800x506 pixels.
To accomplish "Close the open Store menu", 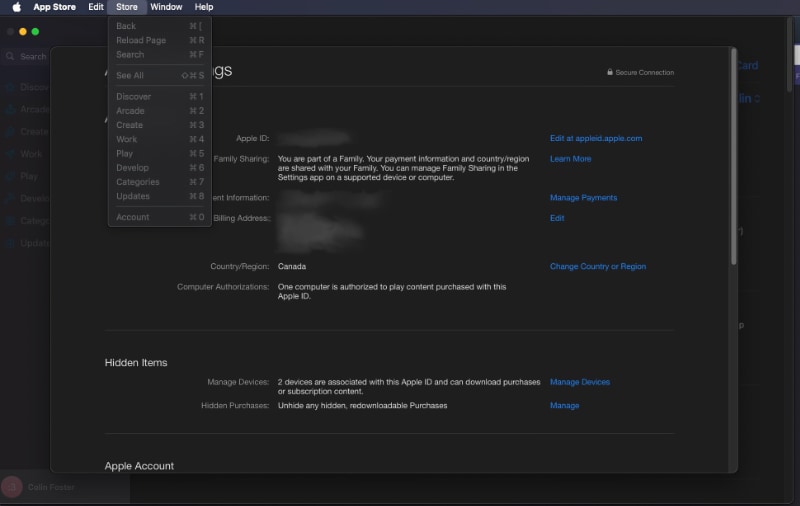I will (x=127, y=7).
